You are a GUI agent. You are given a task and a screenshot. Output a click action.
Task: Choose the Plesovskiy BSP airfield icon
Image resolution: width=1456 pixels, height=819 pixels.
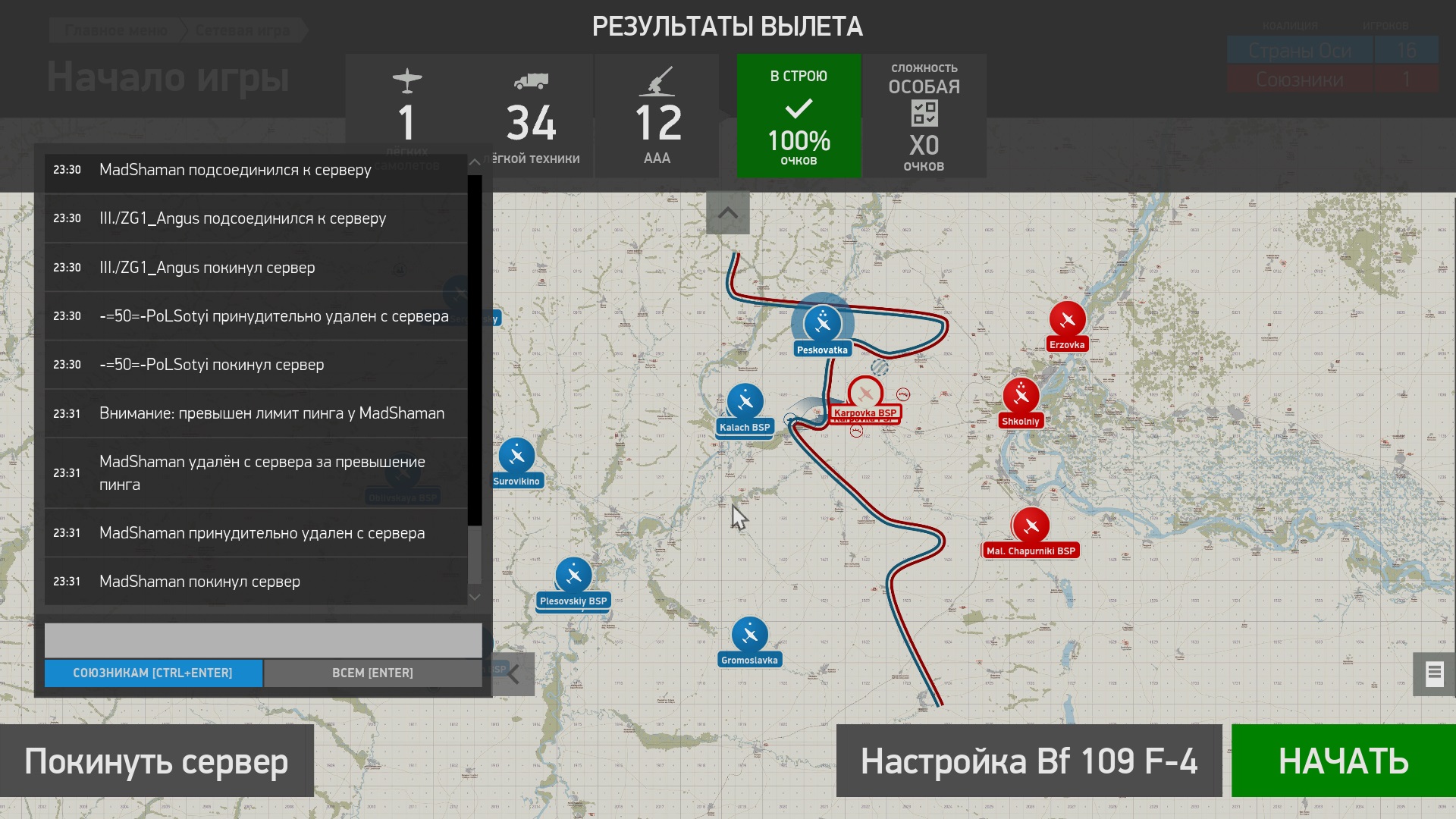(573, 576)
